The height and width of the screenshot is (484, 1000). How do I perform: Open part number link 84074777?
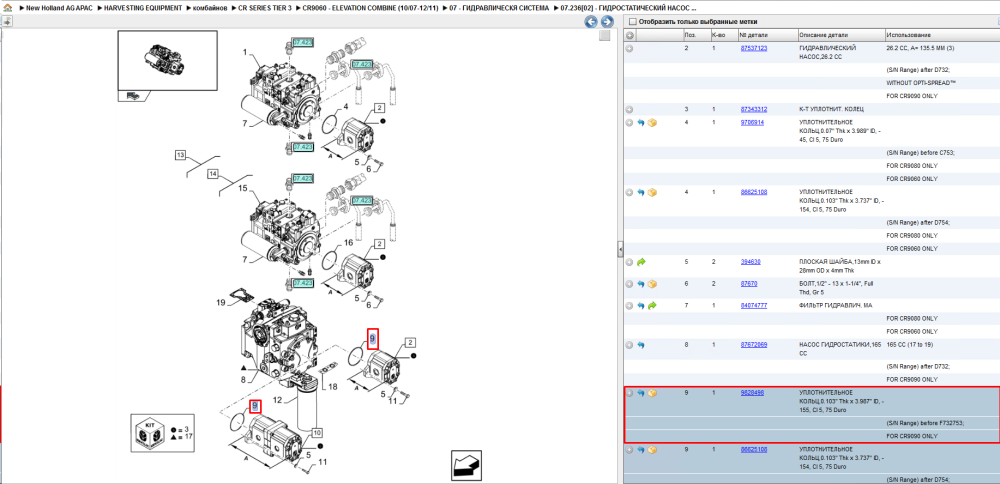pos(753,306)
